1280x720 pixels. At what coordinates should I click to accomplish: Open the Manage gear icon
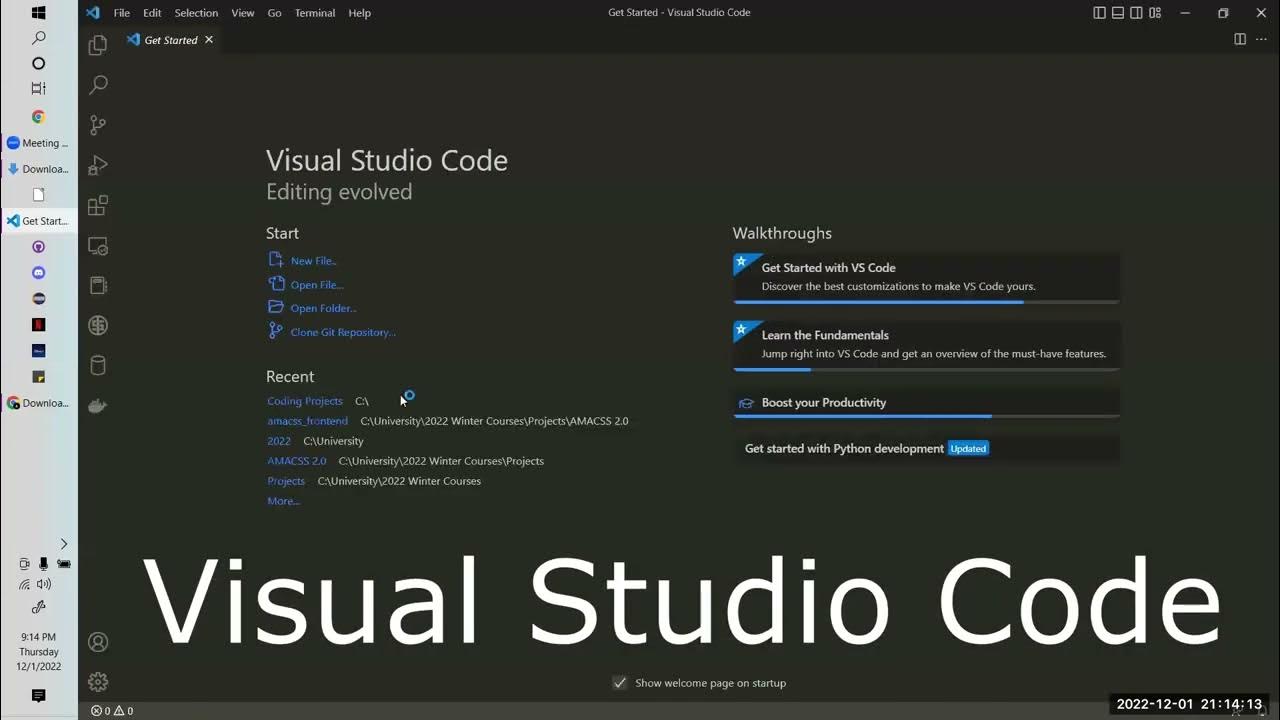(x=98, y=682)
